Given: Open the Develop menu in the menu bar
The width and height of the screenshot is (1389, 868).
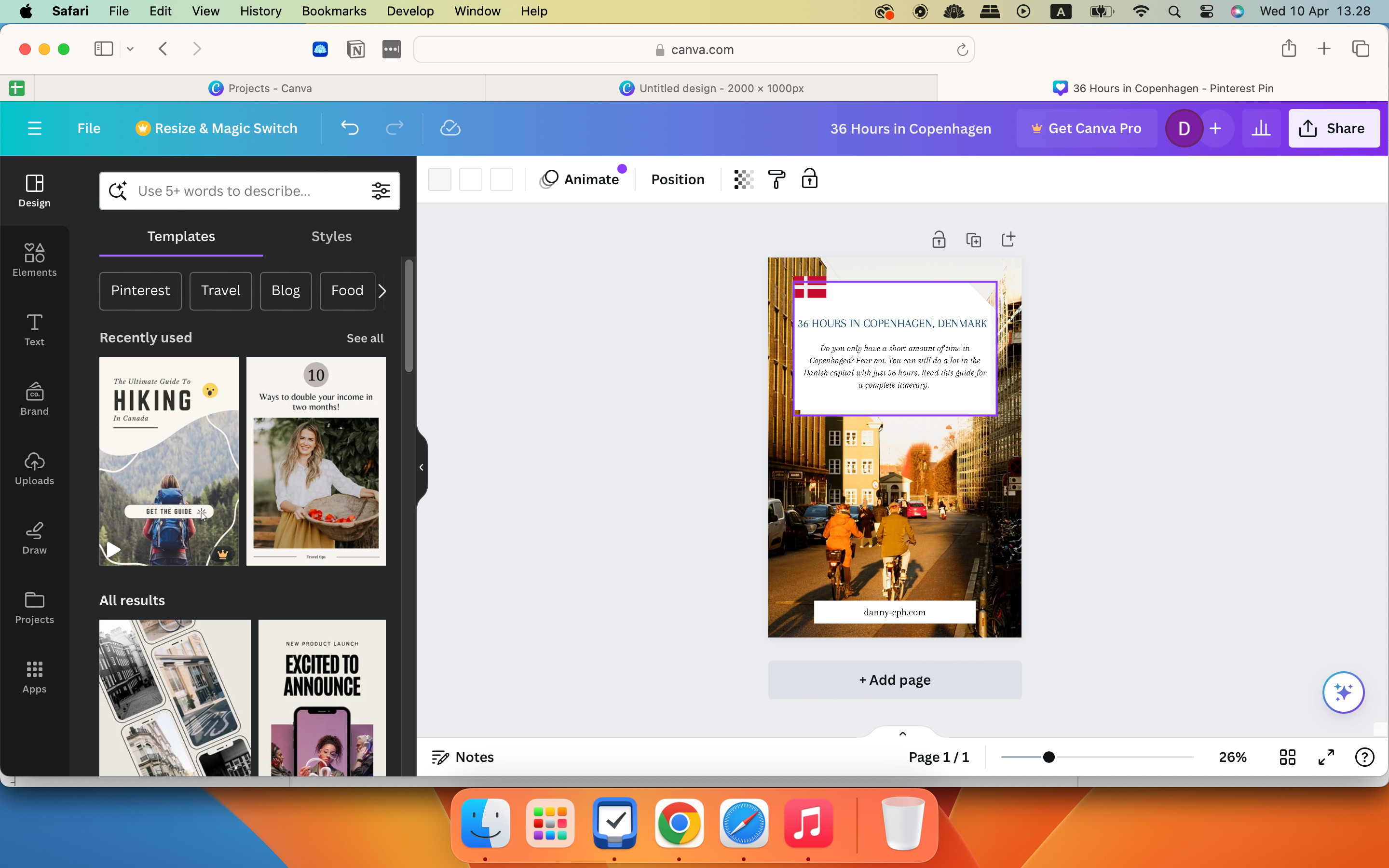Looking at the screenshot, I should click(409, 11).
